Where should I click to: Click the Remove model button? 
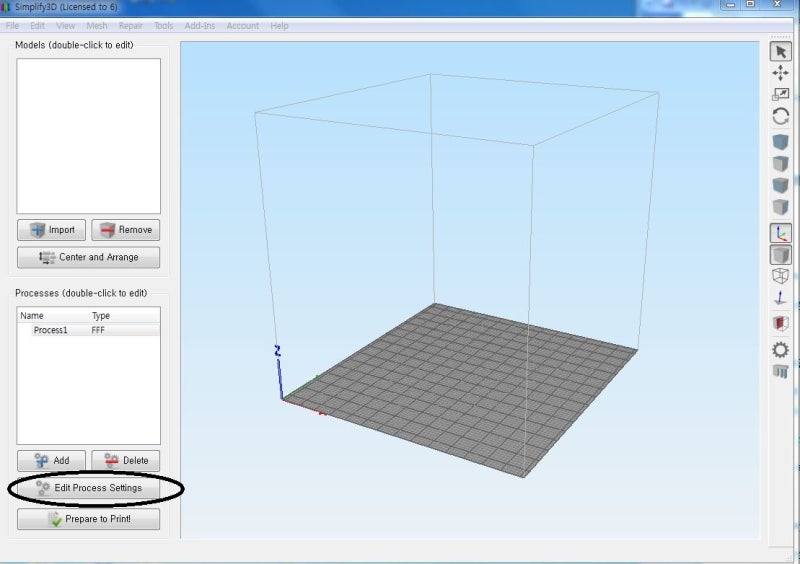(x=126, y=230)
